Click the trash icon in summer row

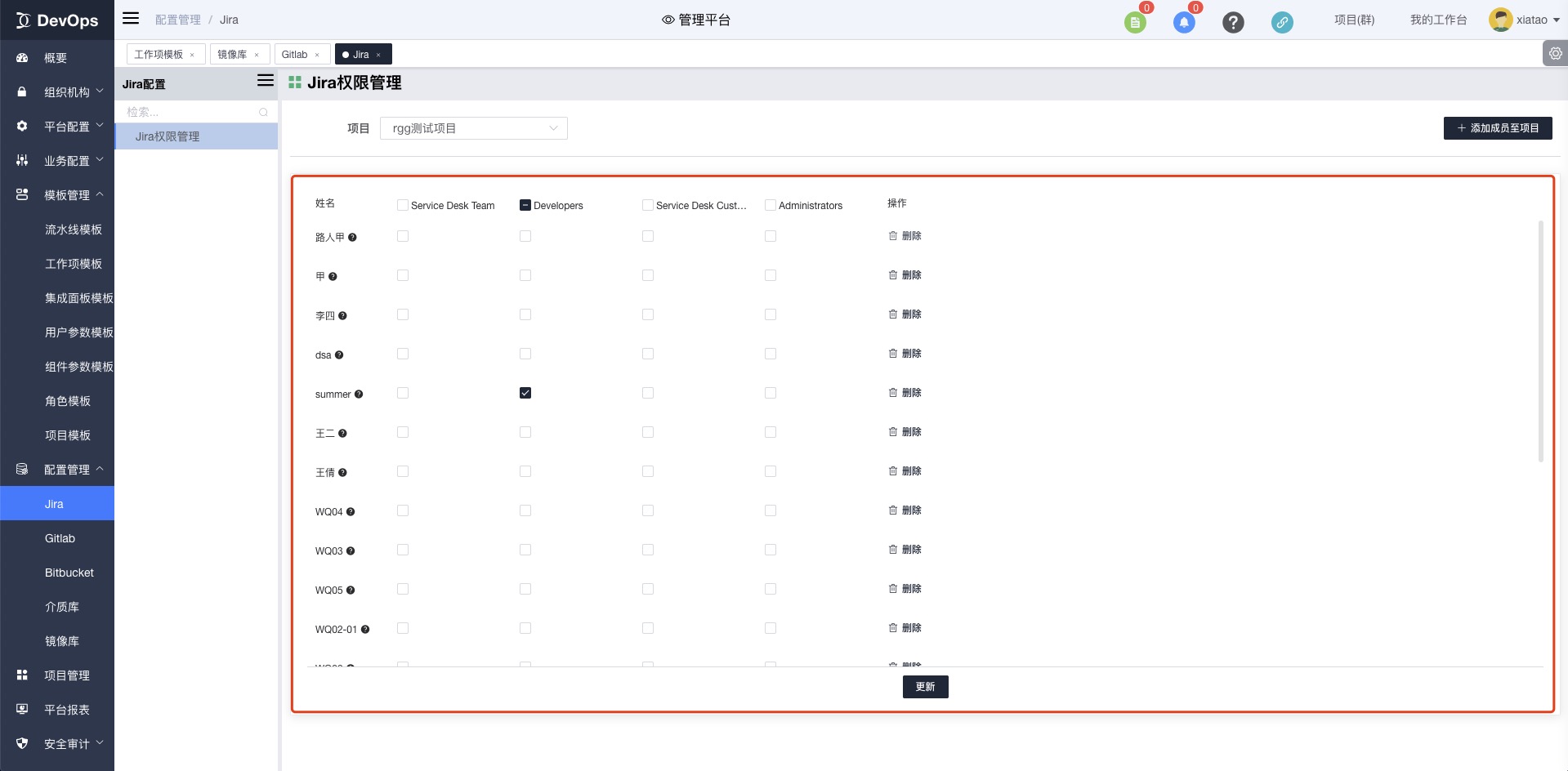click(893, 392)
